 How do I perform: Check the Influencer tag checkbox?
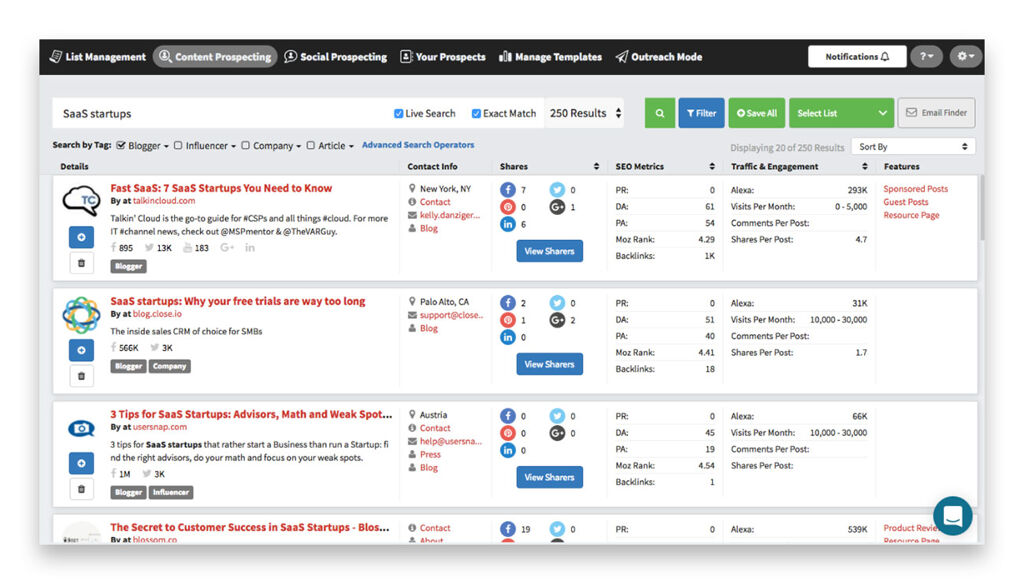click(x=178, y=146)
